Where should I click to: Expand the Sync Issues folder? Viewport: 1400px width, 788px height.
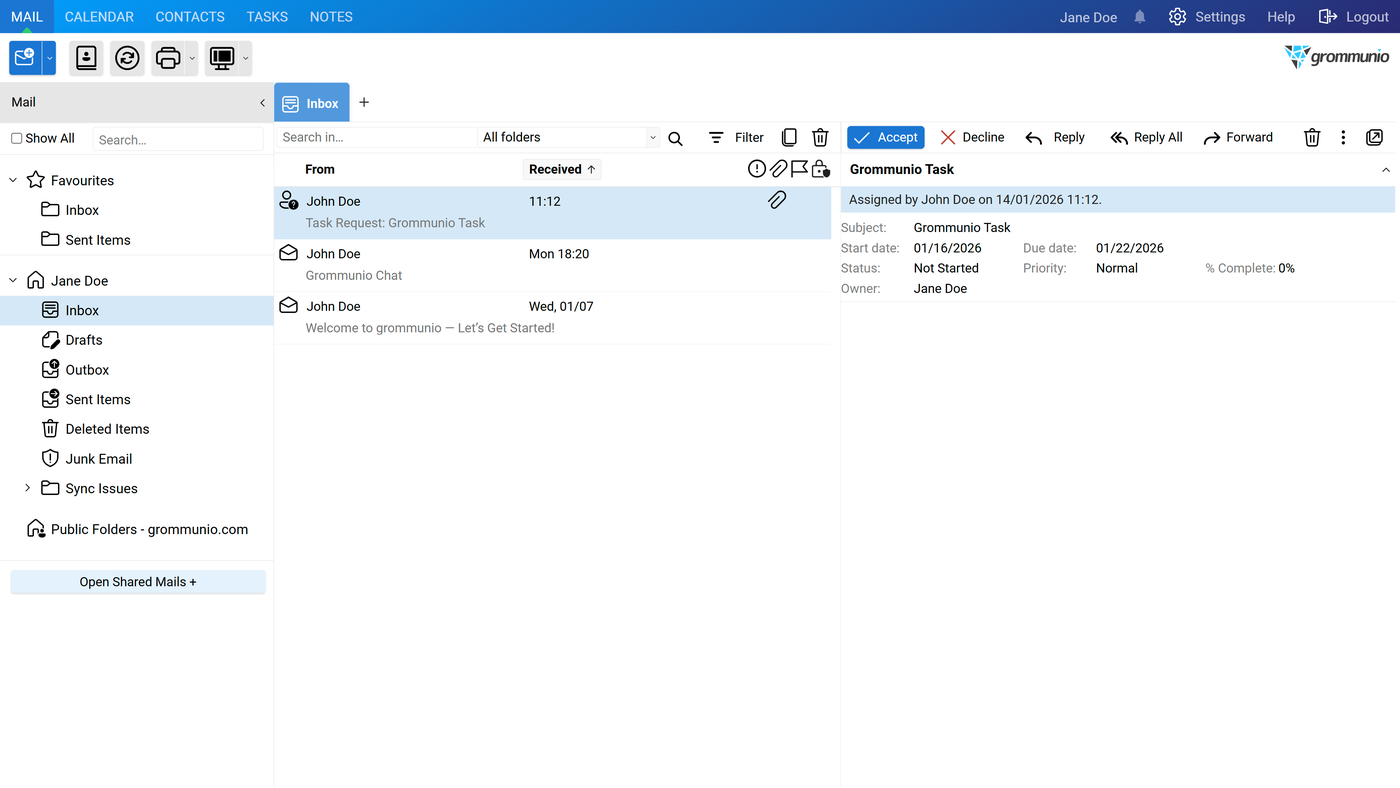point(27,488)
